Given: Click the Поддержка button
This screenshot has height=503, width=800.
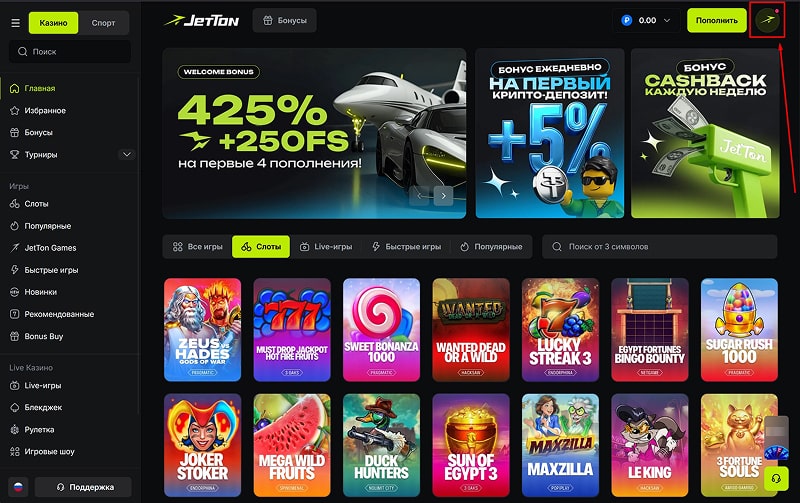Looking at the screenshot, I should [83, 487].
